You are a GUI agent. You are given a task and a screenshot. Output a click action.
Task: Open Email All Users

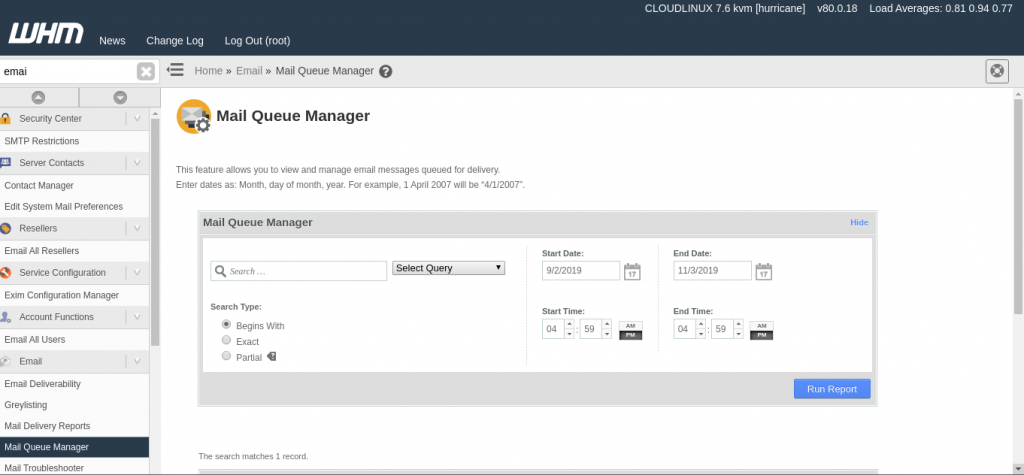[x=35, y=340]
